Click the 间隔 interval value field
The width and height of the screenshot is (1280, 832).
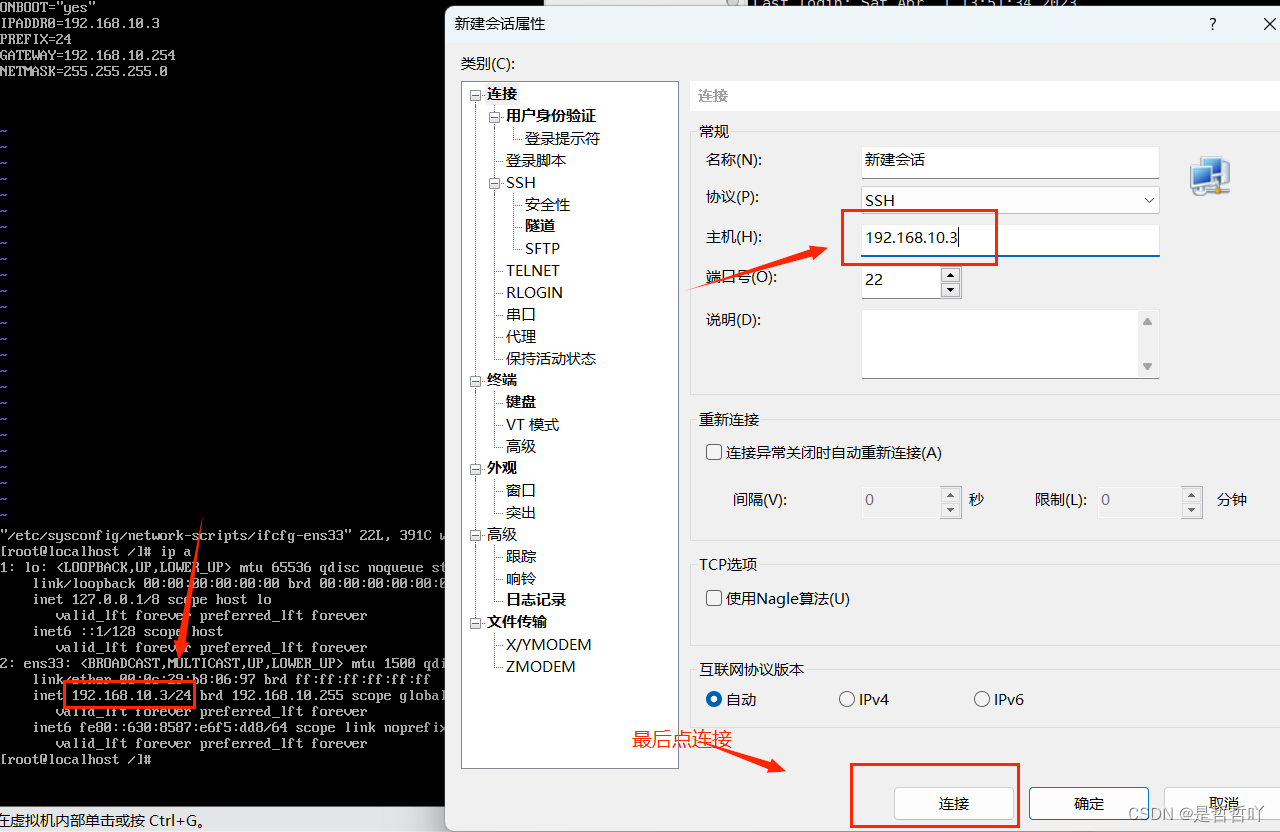click(901, 500)
